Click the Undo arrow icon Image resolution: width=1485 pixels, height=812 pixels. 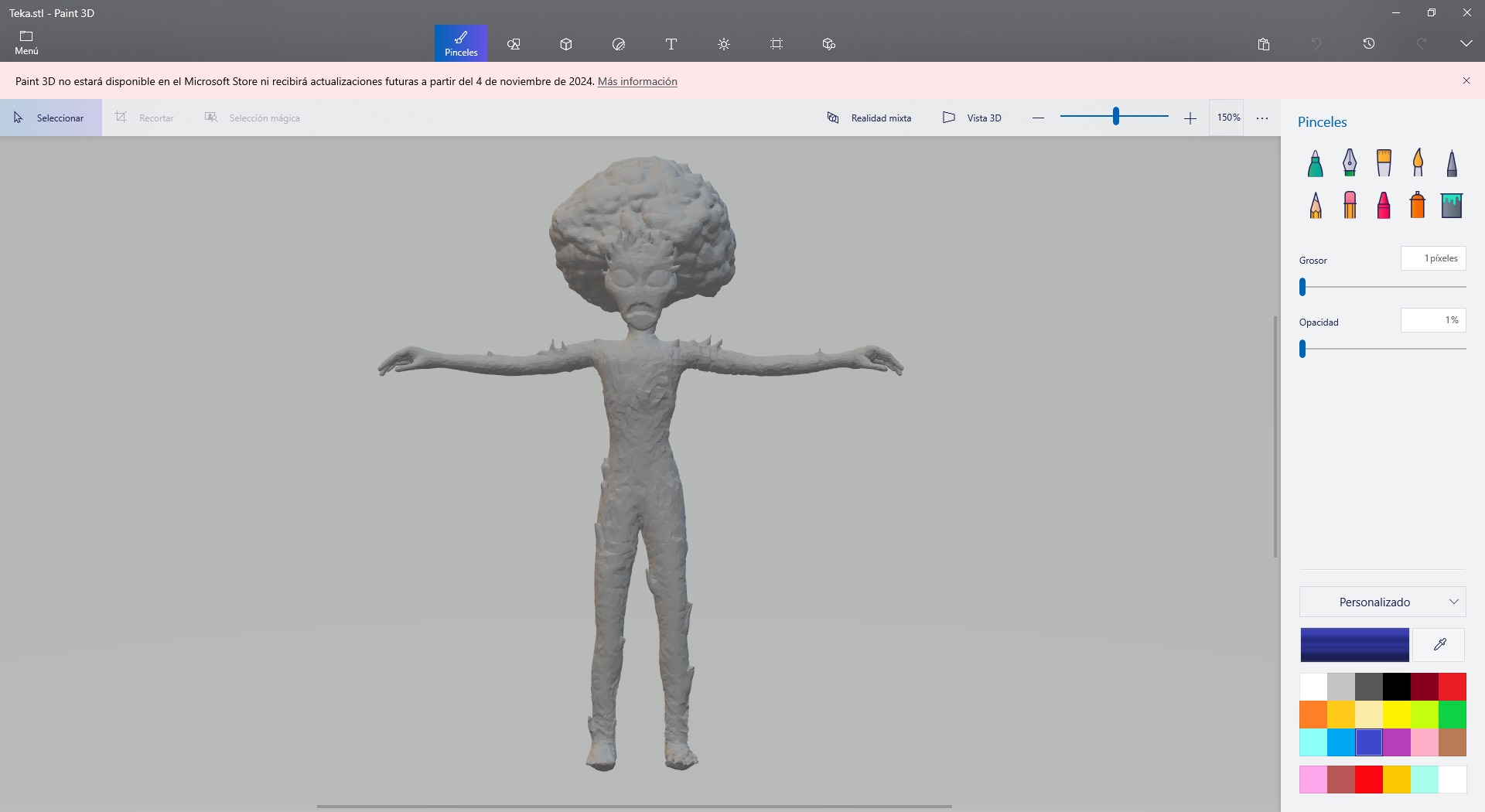(x=1316, y=44)
